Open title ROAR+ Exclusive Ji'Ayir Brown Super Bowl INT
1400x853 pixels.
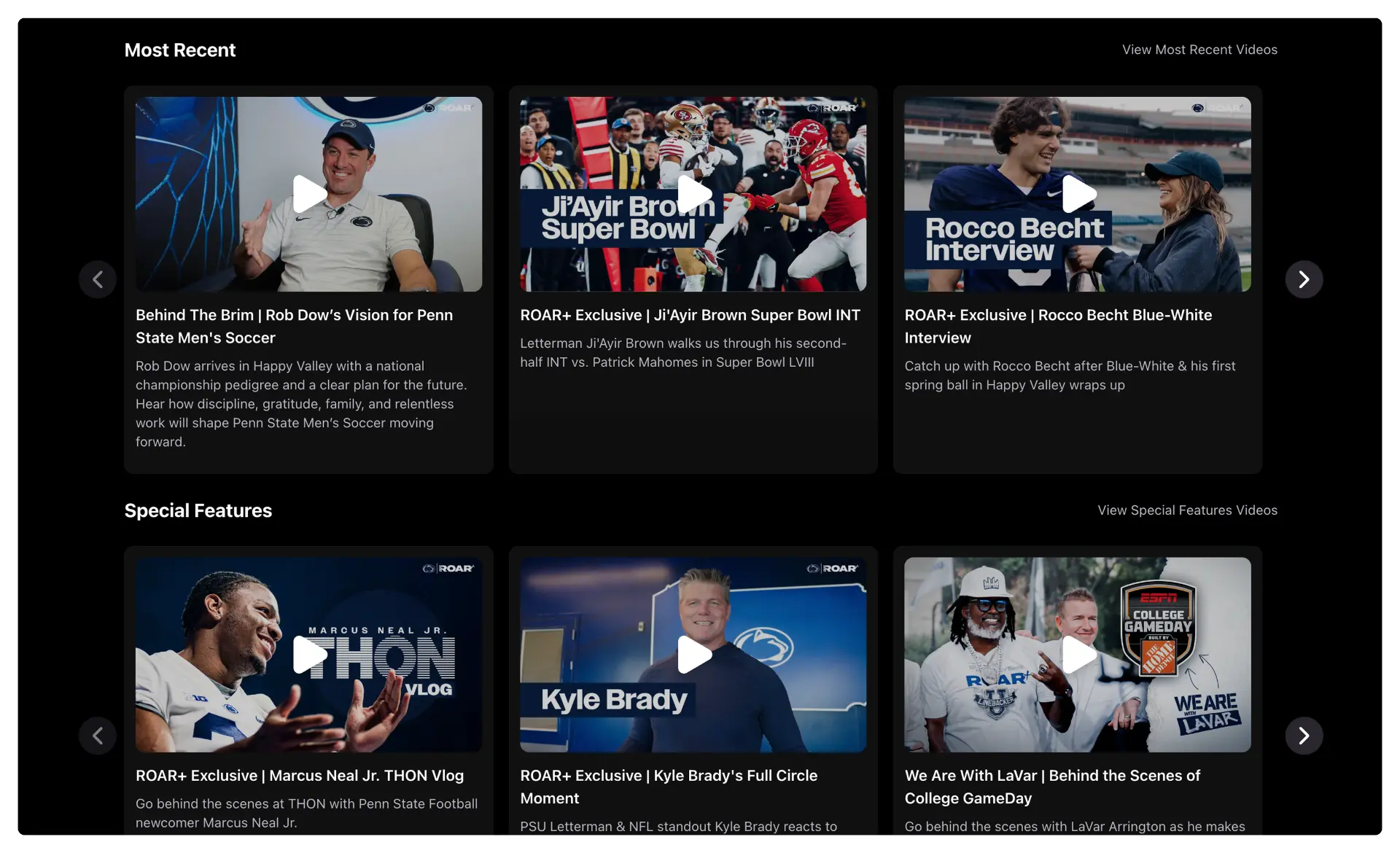pos(690,315)
